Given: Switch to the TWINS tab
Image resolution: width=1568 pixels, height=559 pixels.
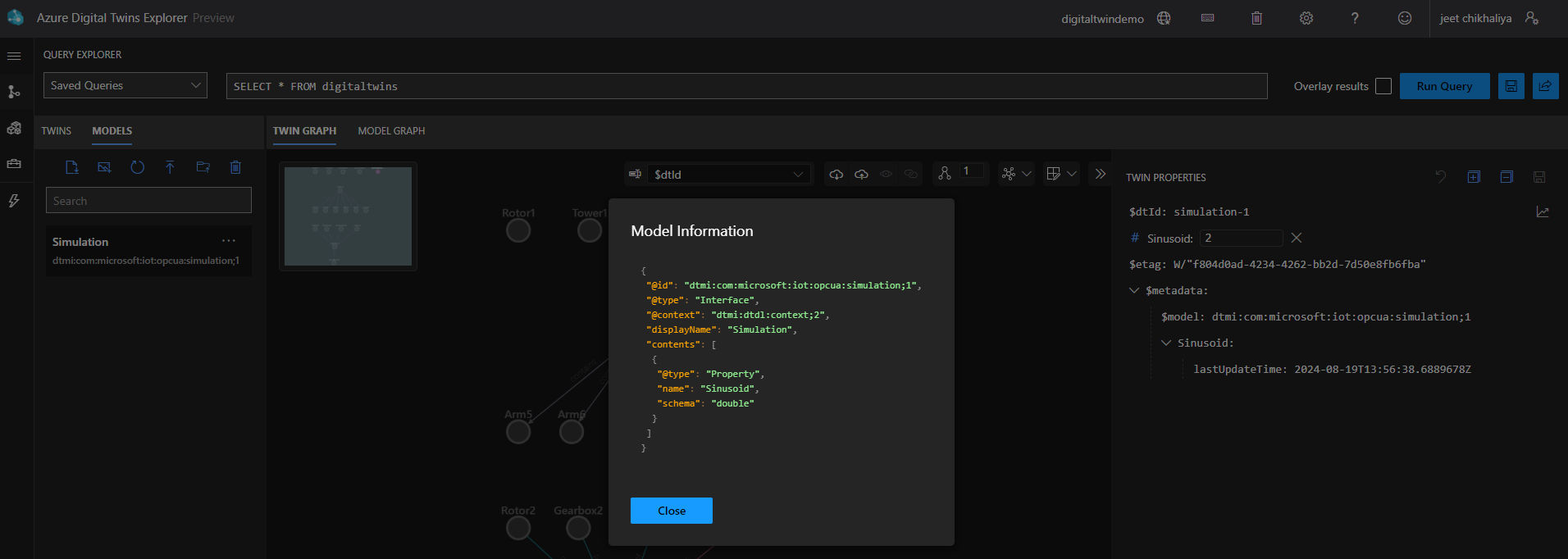Looking at the screenshot, I should pyautogui.click(x=57, y=131).
